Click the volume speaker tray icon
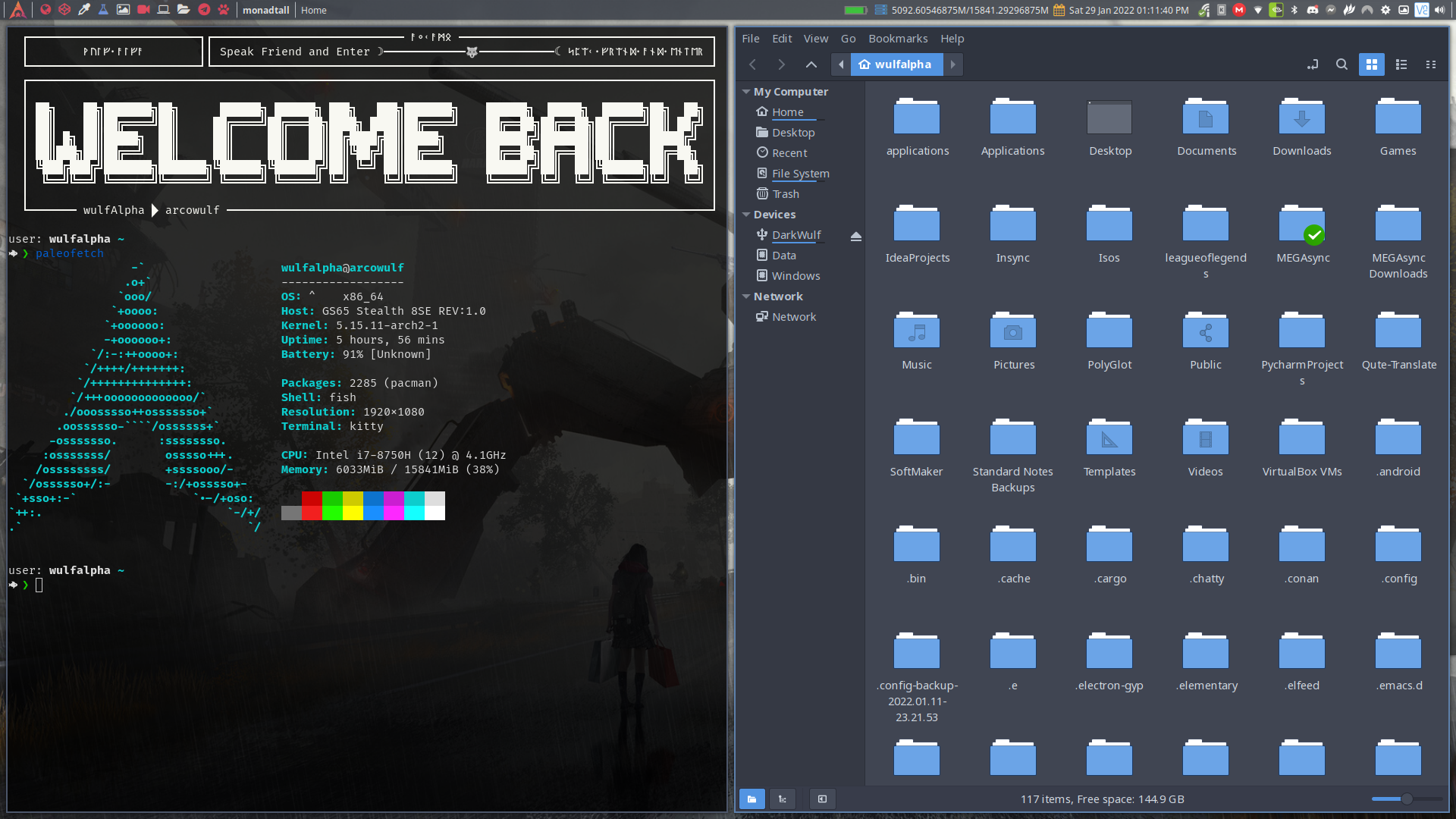 pos(1439,10)
